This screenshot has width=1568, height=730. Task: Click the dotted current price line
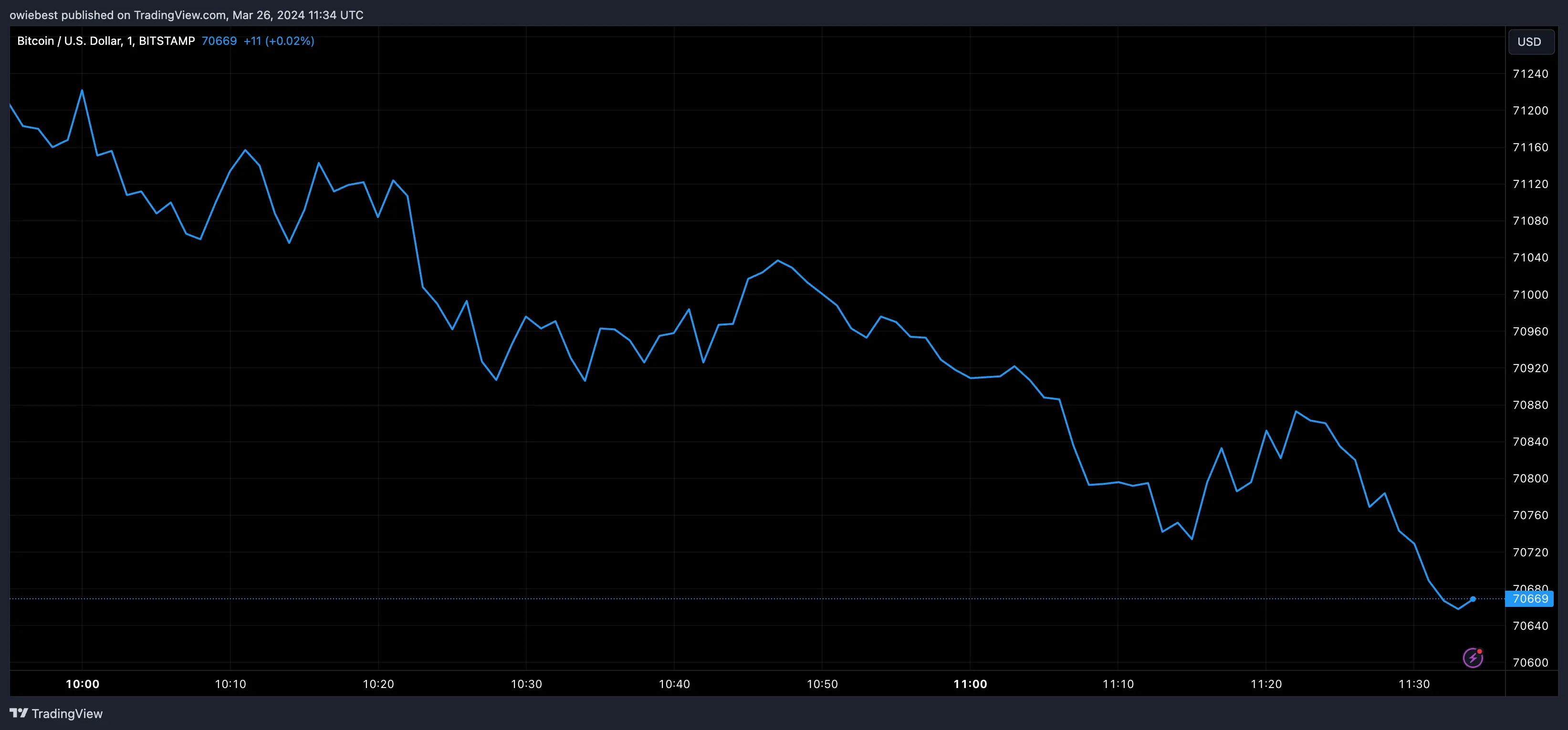point(731,598)
